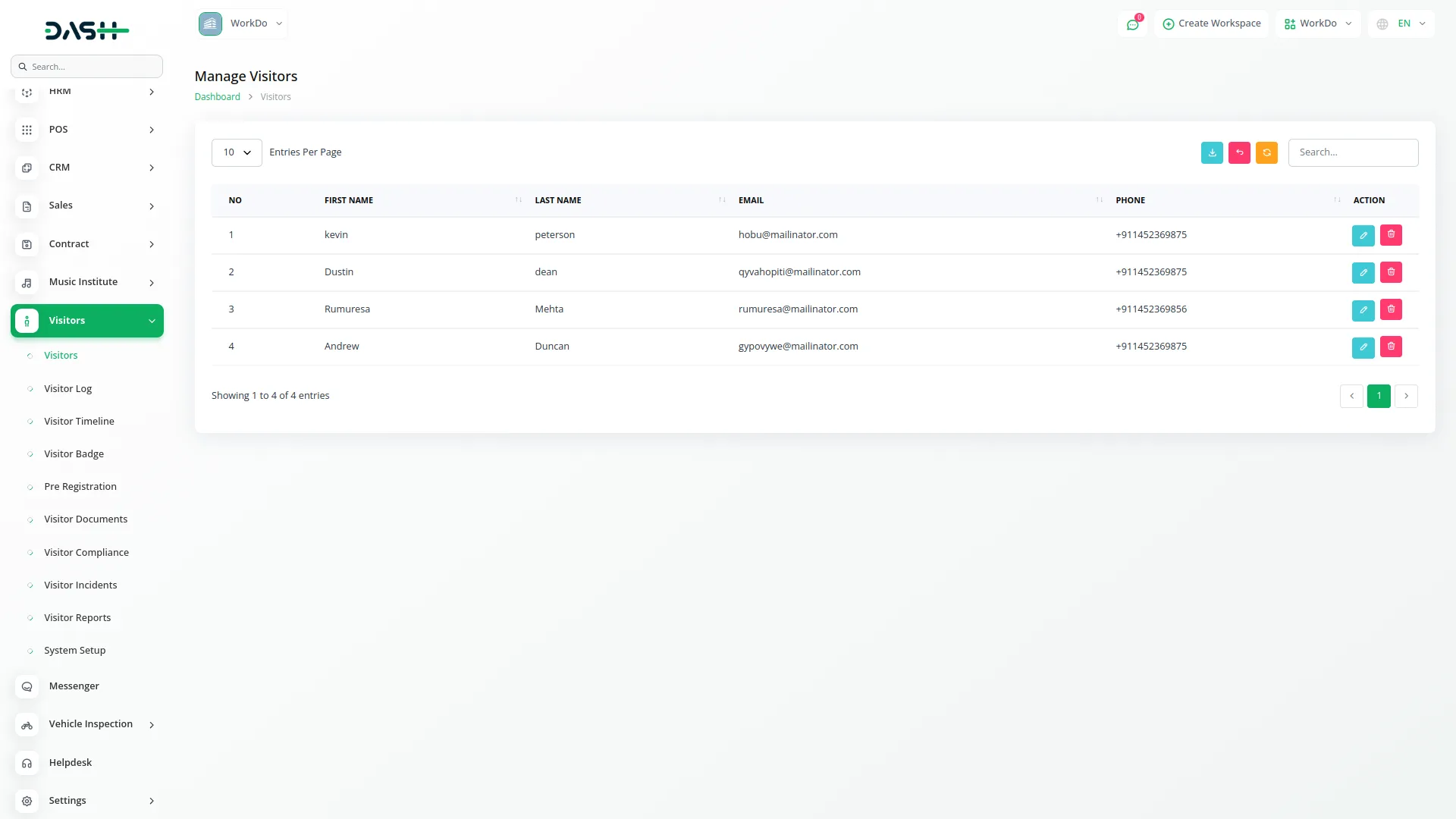Edit visitor Rumuresa Mehta
1456x819 pixels.
click(x=1363, y=309)
